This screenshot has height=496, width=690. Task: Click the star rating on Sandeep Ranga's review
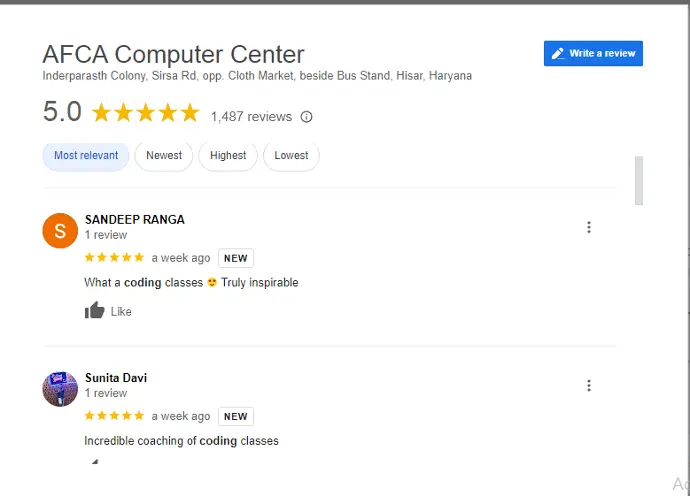pos(114,257)
